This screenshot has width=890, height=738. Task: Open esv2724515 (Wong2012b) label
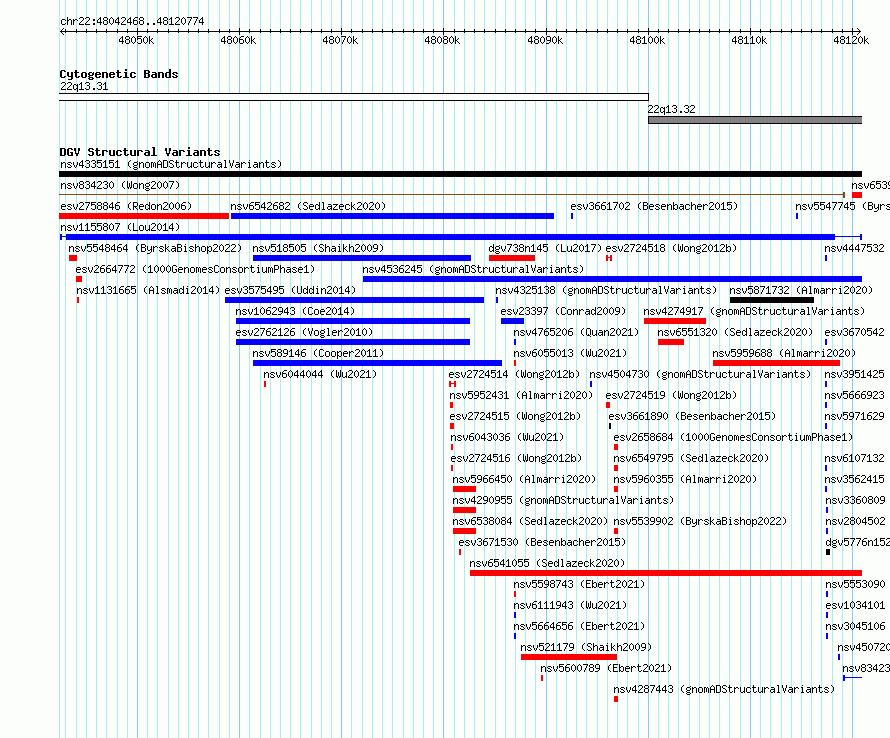point(515,417)
